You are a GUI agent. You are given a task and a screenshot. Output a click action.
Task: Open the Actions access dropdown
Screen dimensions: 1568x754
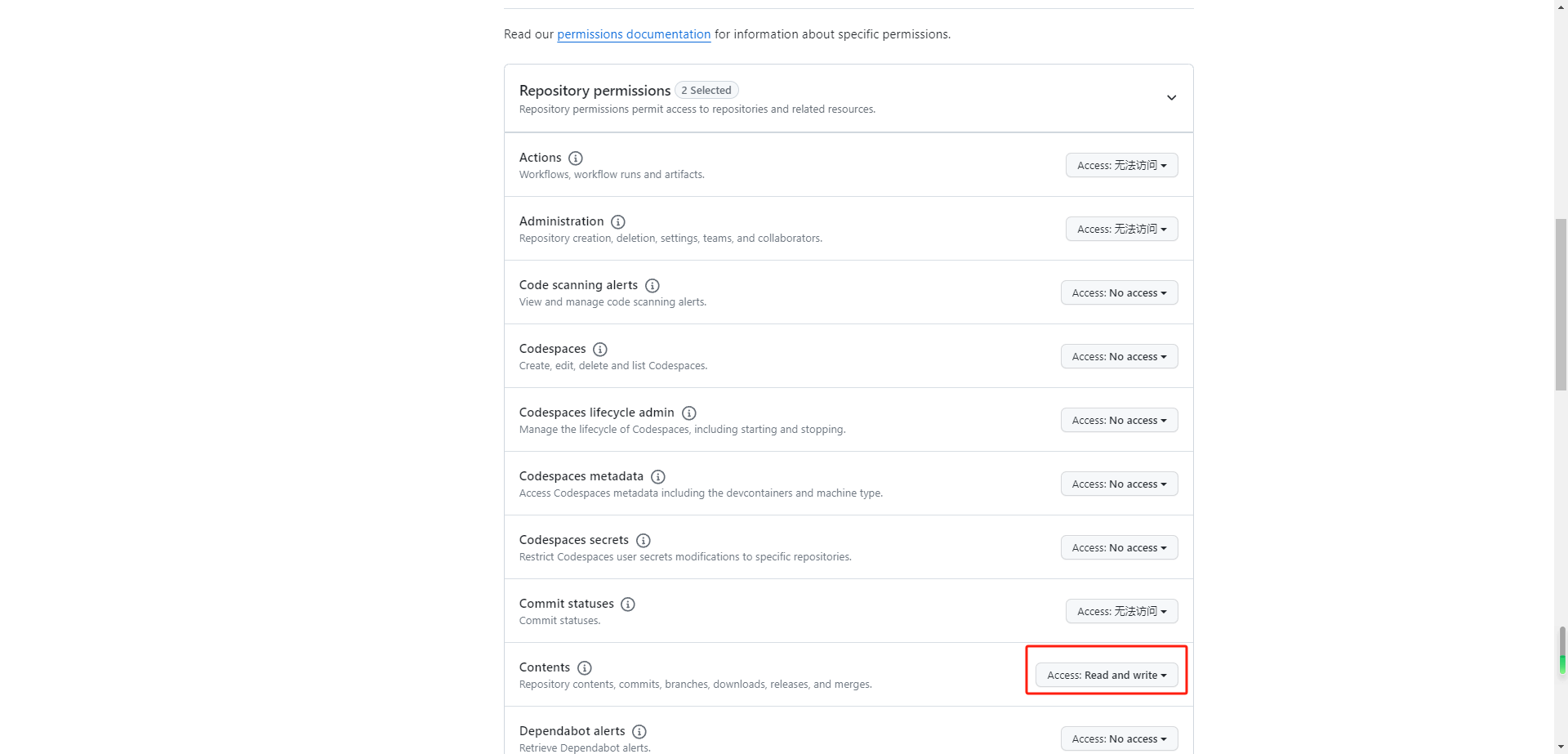pos(1121,165)
